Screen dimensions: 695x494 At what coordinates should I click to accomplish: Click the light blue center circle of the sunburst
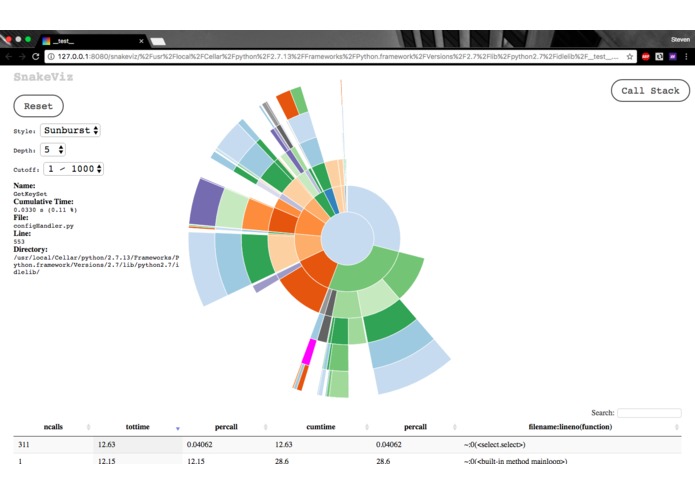[x=347, y=238]
